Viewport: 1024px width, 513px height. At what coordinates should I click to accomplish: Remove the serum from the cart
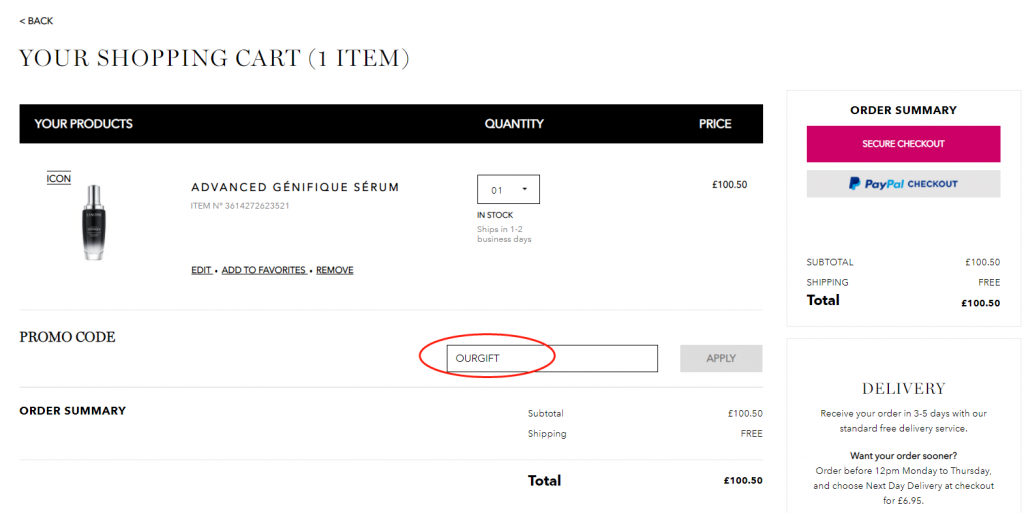(334, 270)
